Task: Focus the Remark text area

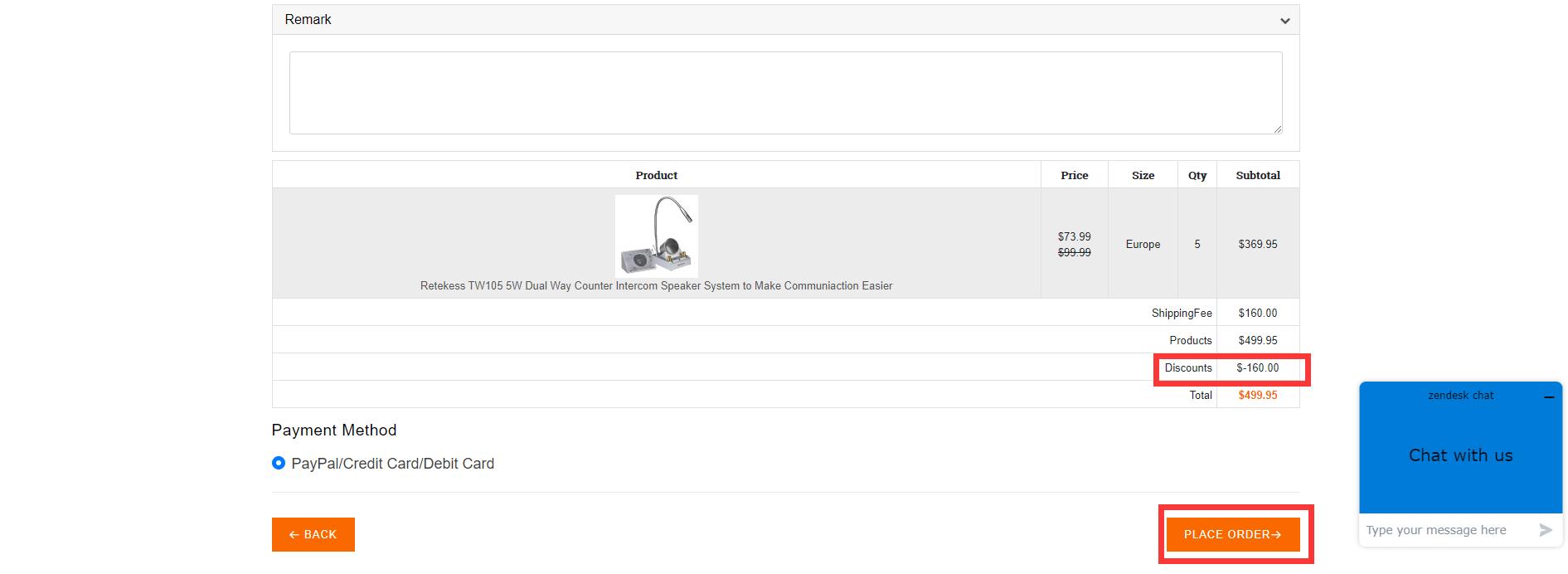Action: (784, 92)
